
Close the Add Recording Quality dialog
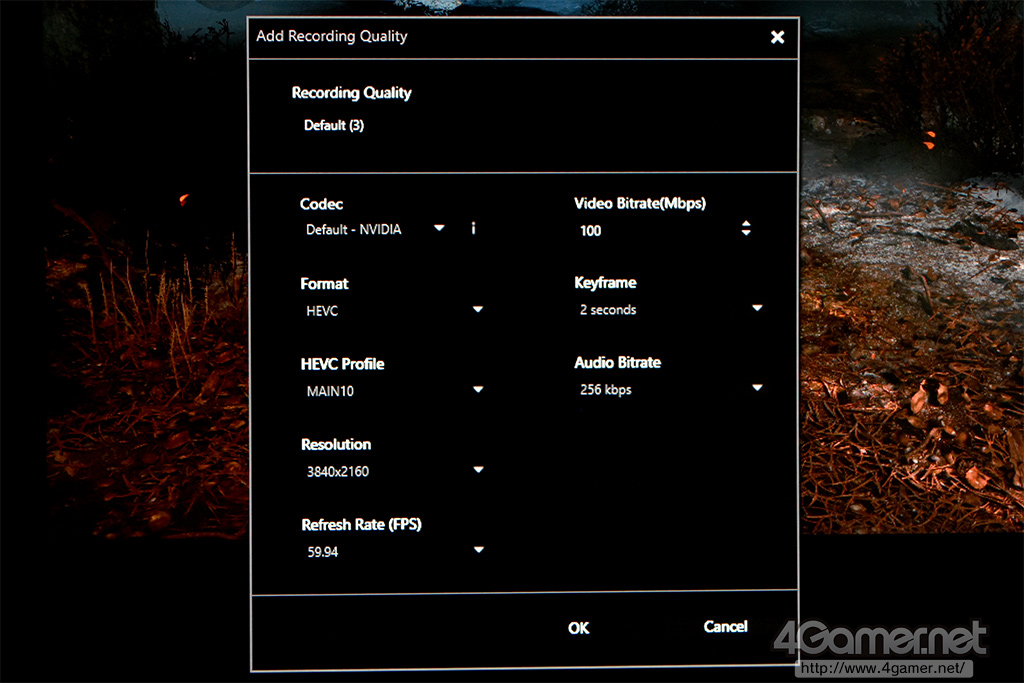[777, 37]
